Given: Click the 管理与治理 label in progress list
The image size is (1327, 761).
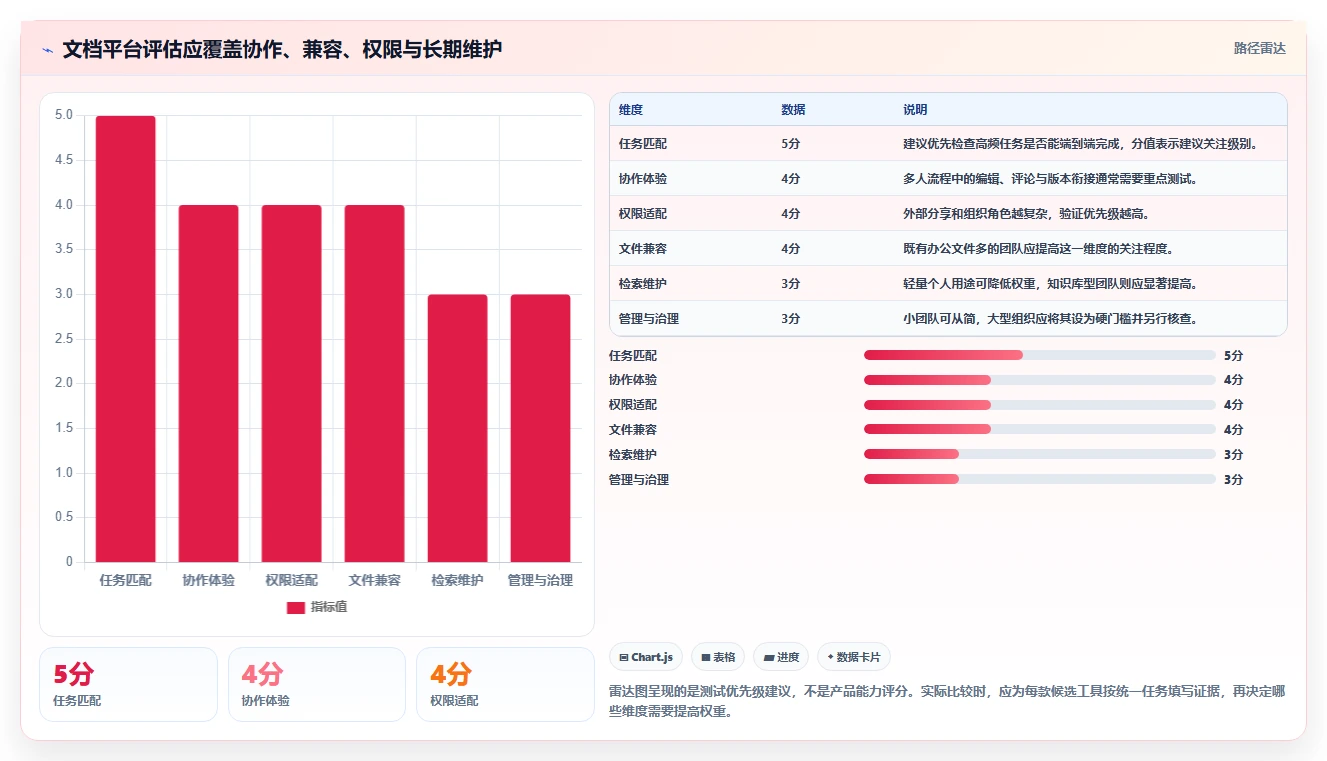Looking at the screenshot, I should coord(639,480).
